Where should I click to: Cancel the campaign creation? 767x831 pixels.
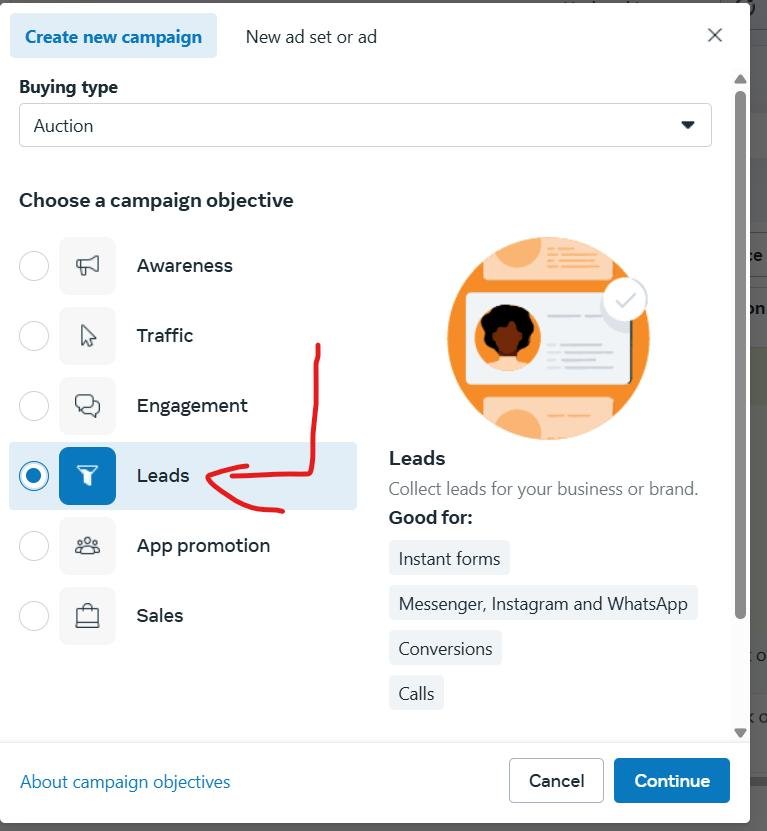pos(556,780)
